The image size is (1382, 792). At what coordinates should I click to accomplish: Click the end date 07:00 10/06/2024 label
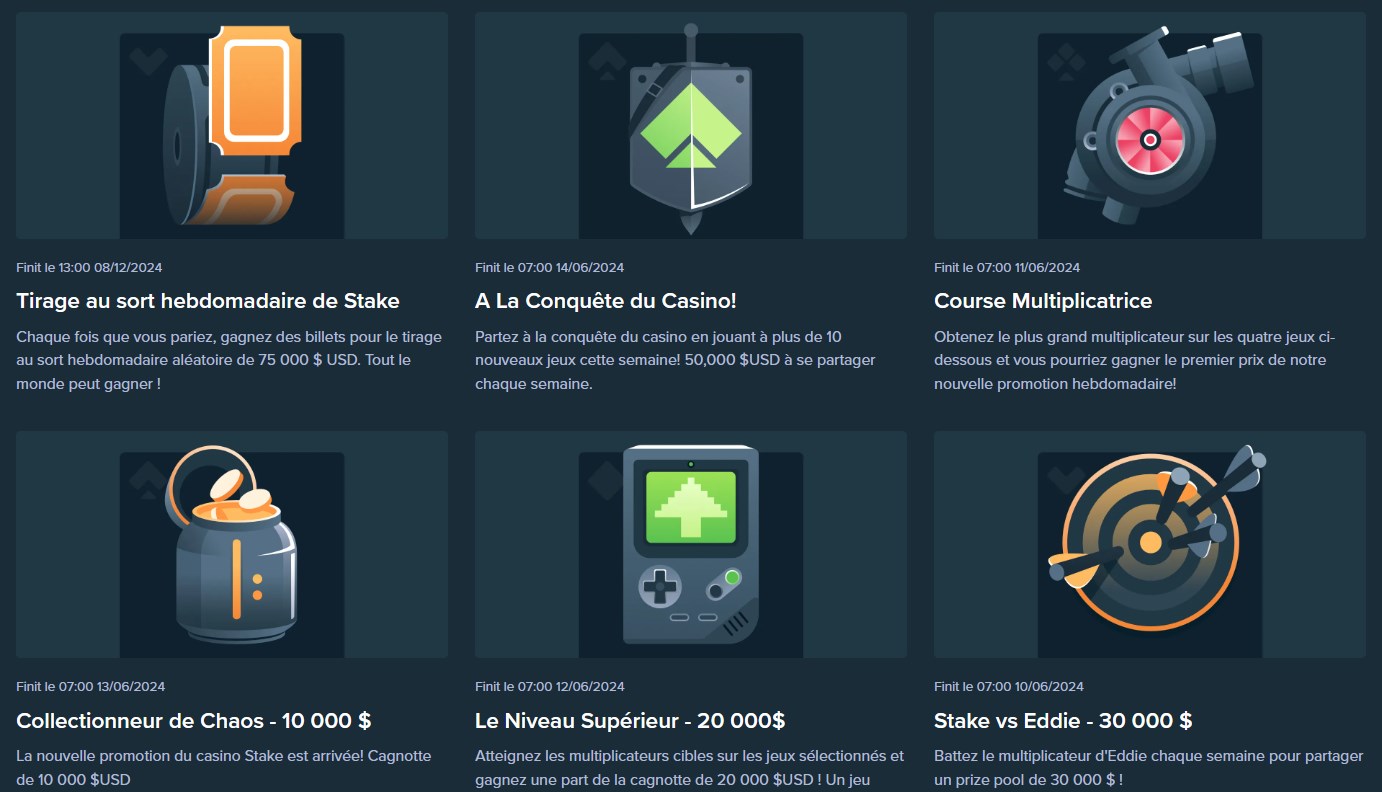pyautogui.click(x=1008, y=687)
